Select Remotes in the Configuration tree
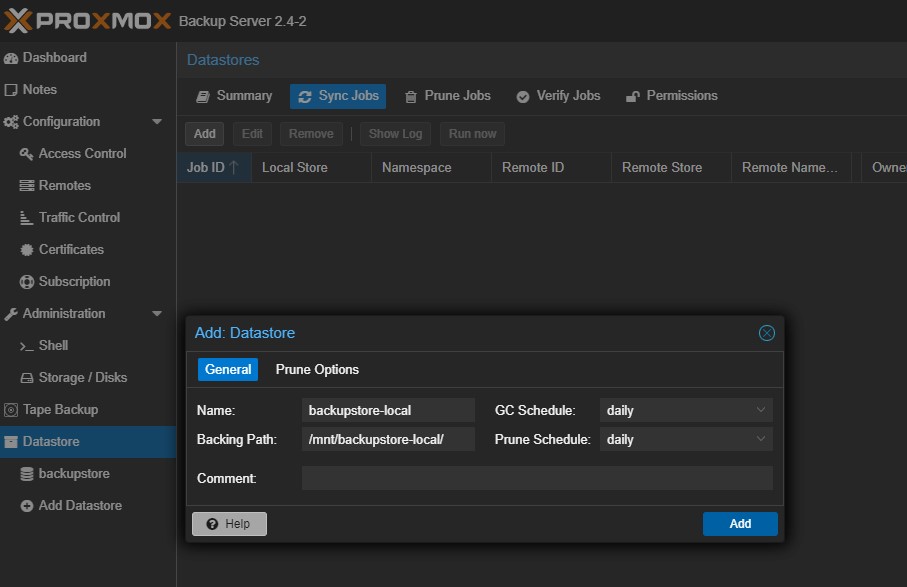The image size is (907, 587). coord(64,186)
